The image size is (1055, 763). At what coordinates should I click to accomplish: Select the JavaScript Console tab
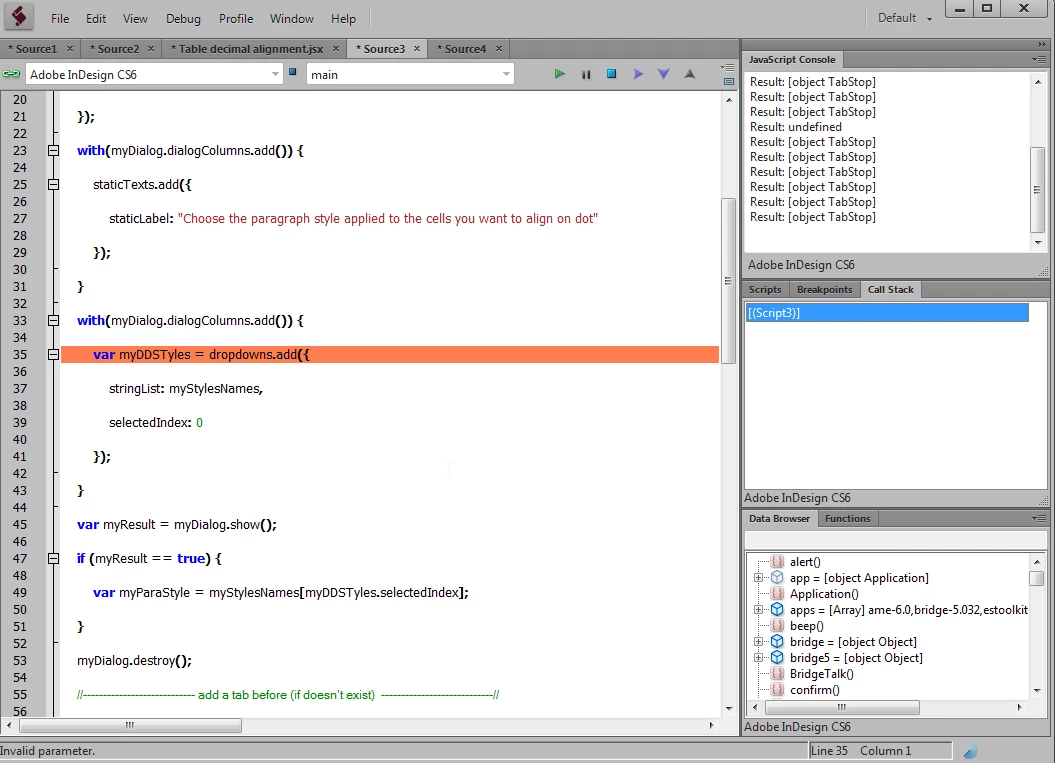pos(792,59)
